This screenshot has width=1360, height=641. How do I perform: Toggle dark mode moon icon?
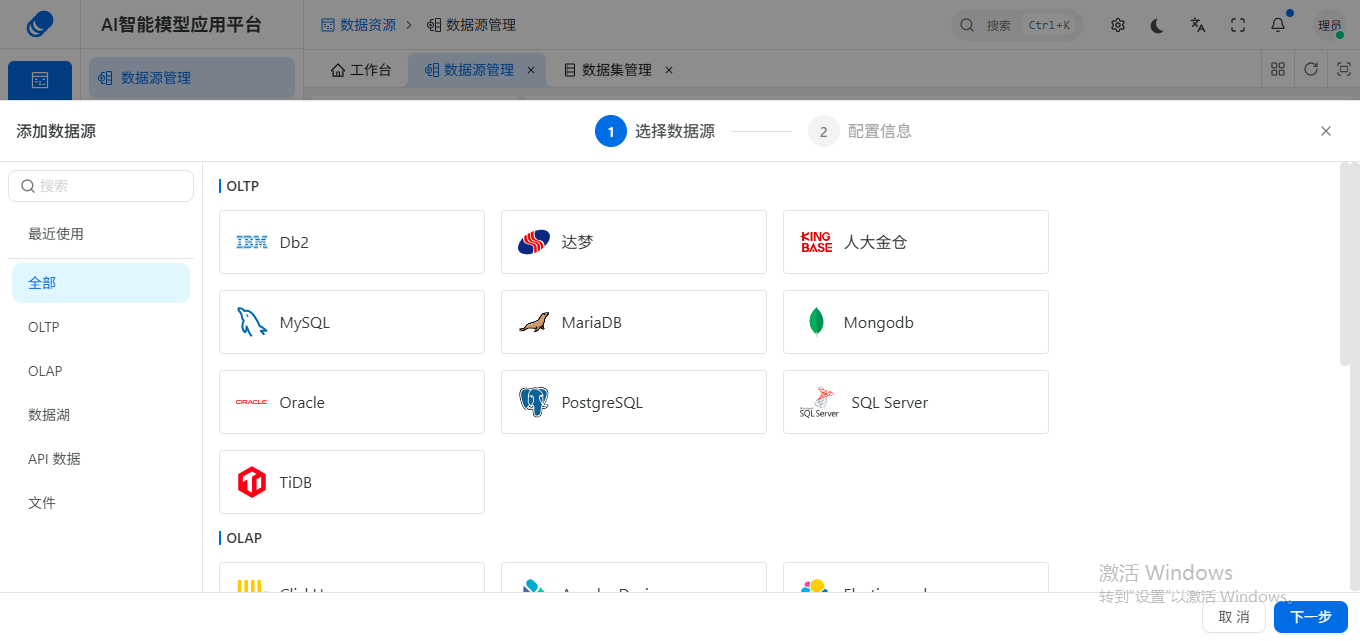[x=1158, y=25]
